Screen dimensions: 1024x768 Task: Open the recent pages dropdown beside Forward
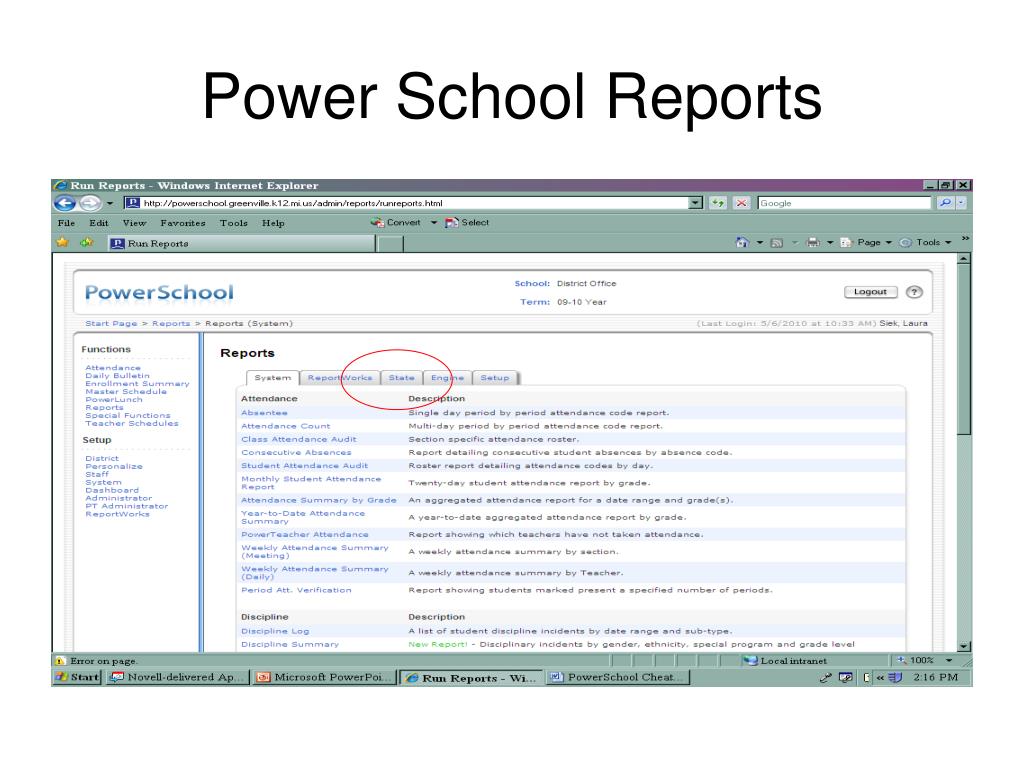pos(110,204)
